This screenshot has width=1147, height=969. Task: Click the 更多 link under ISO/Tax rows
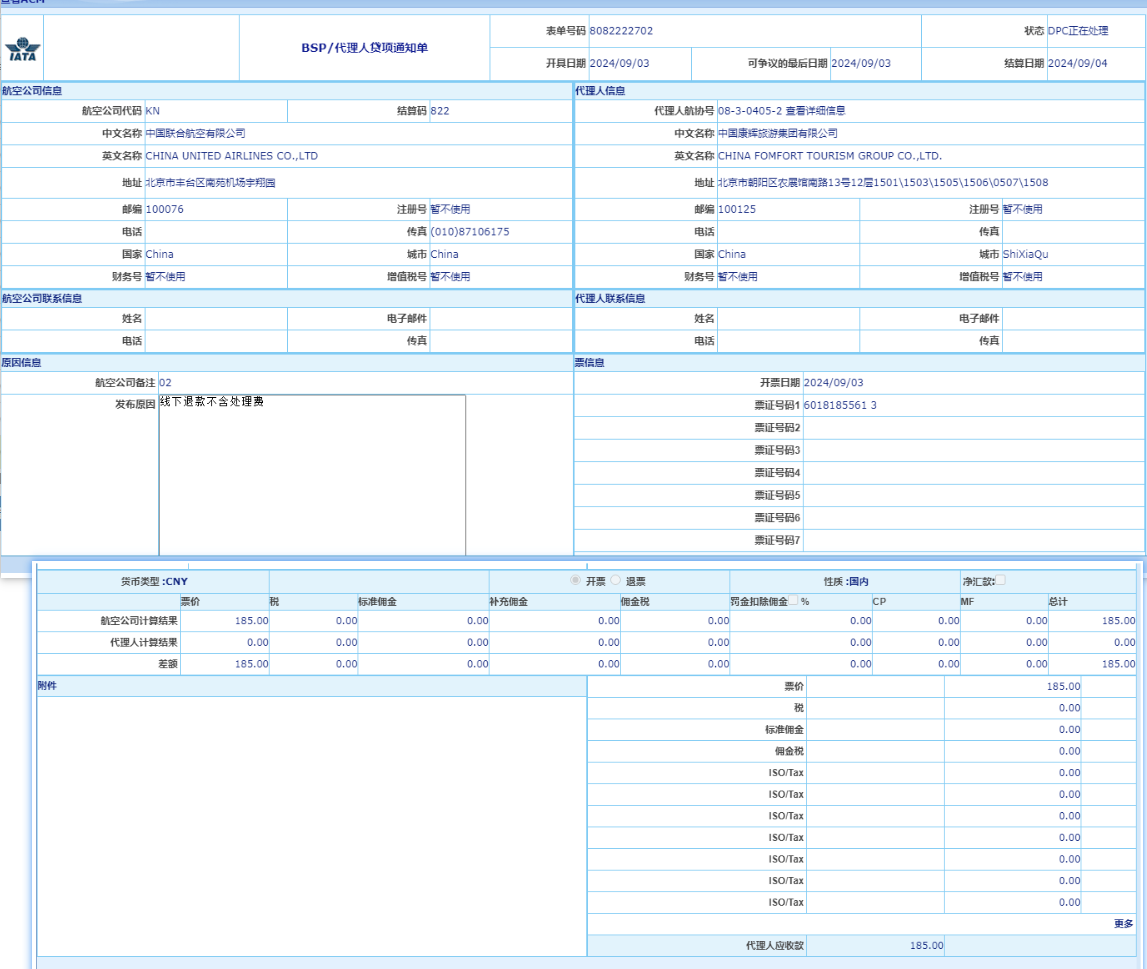(1123, 924)
